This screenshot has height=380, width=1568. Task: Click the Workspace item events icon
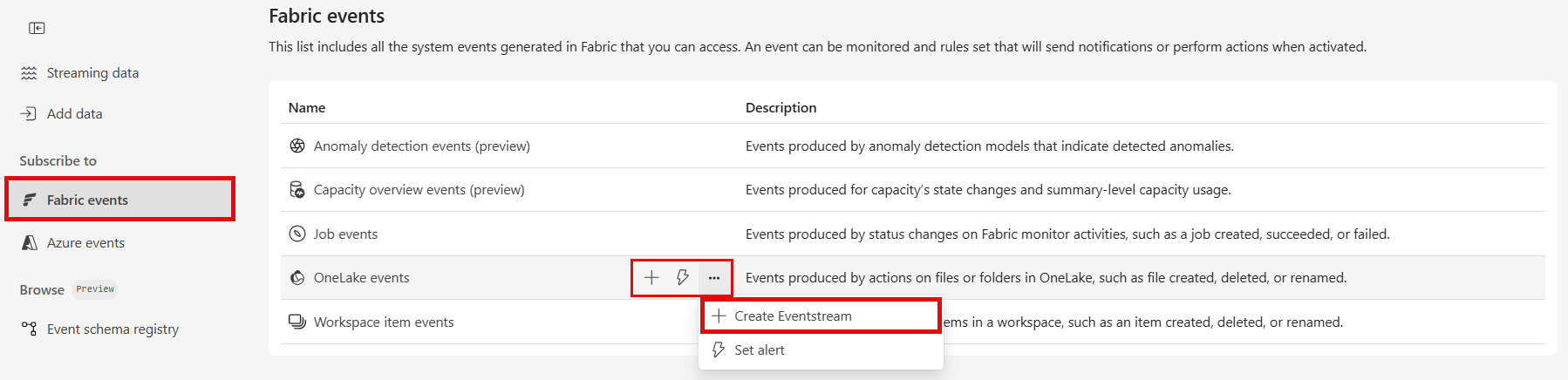297,322
